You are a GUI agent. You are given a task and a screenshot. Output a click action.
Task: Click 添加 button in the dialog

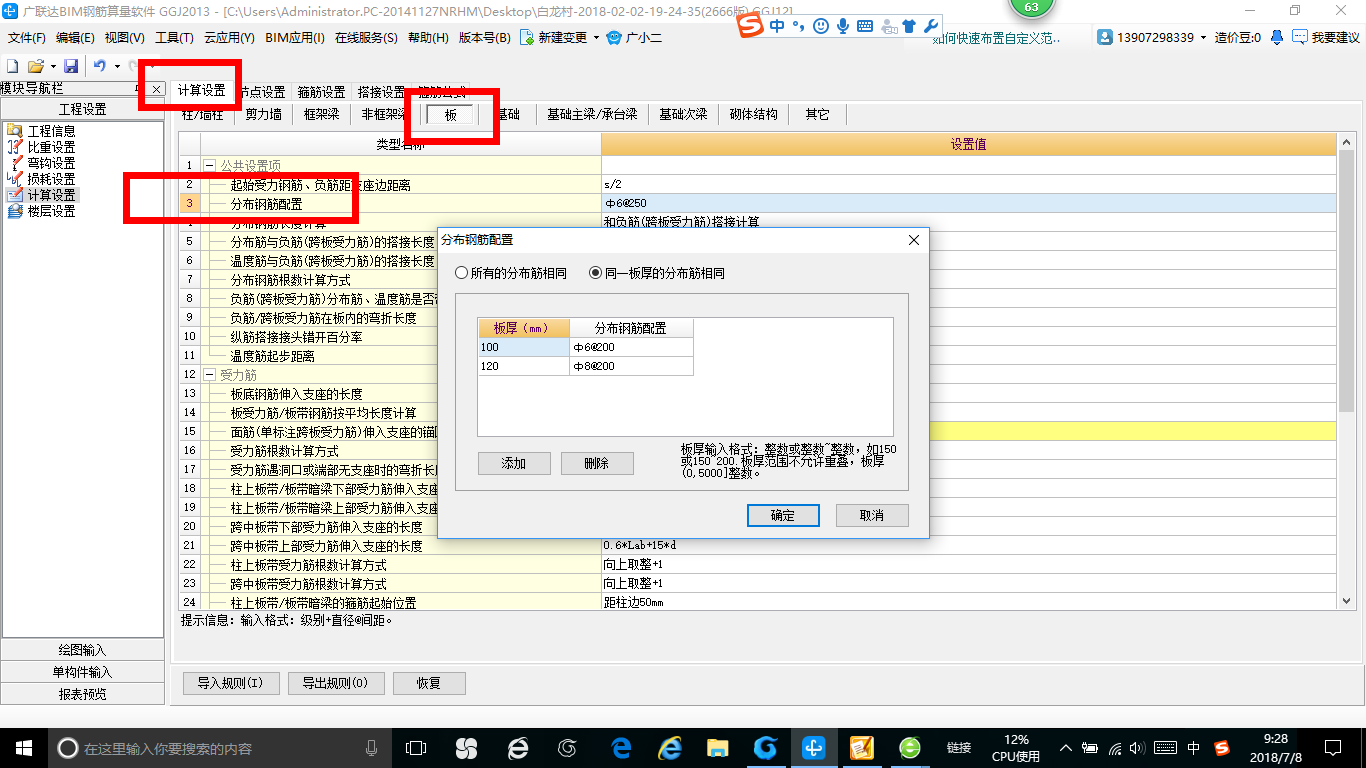pyautogui.click(x=514, y=464)
